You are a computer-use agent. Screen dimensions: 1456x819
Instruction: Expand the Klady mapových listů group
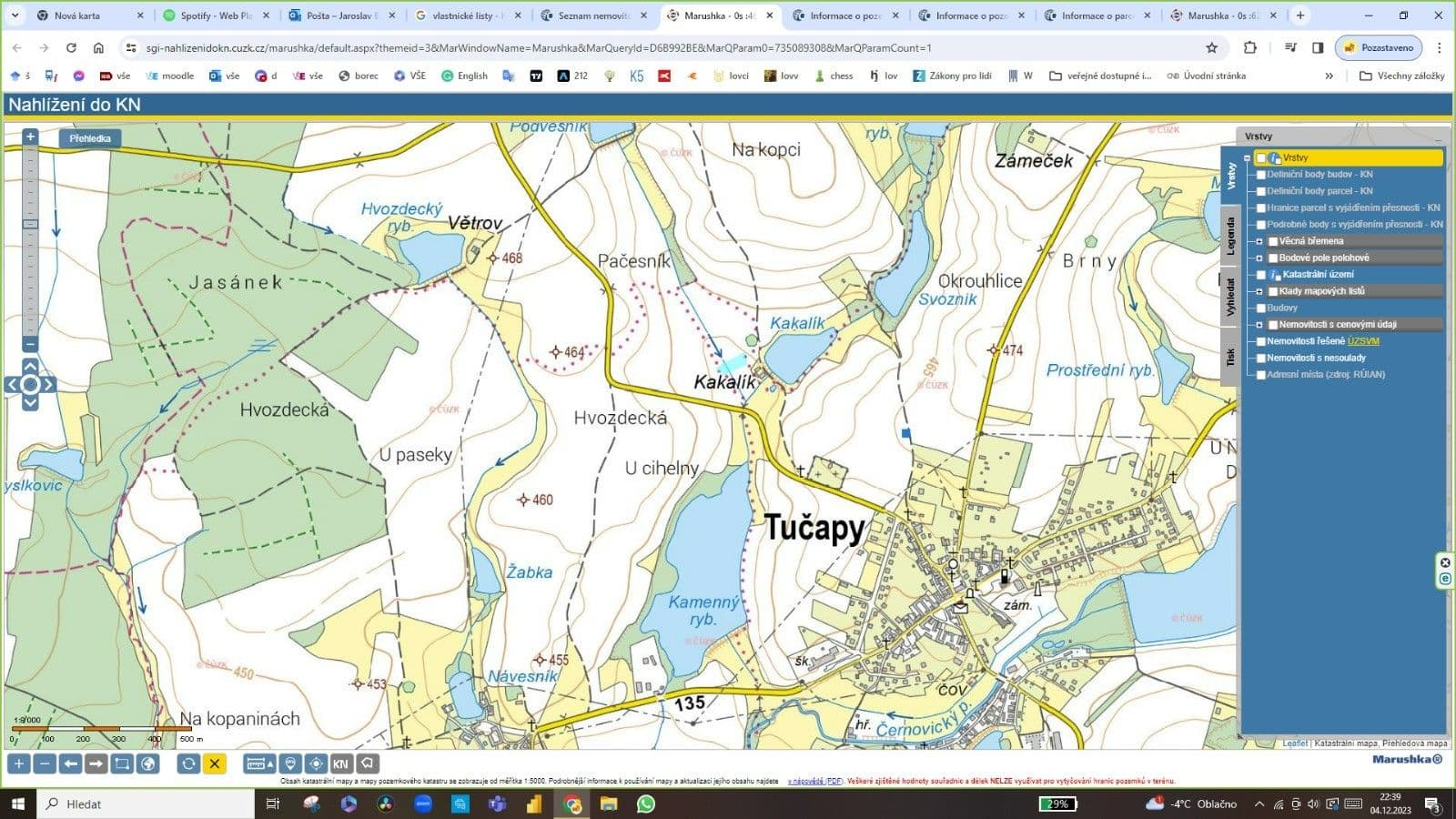point(1259,292)
